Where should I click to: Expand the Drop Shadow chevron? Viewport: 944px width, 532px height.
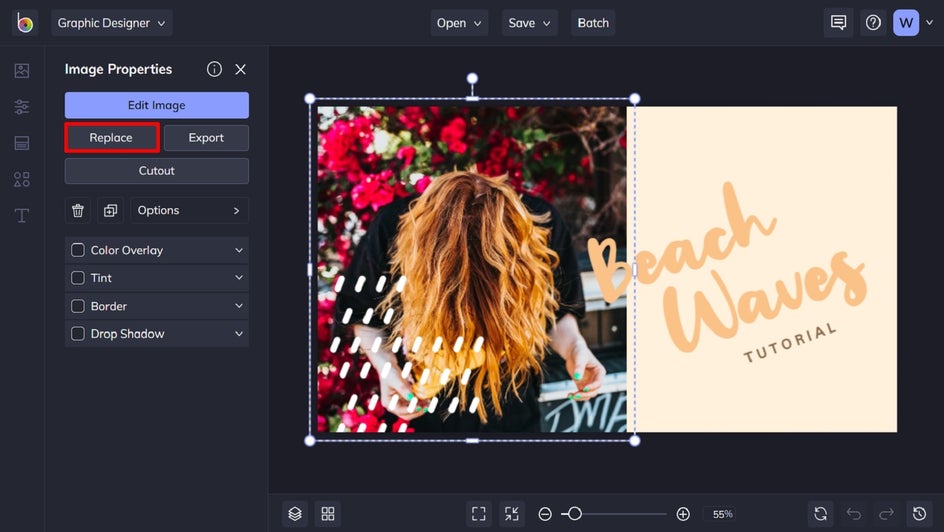pos(239,333)
